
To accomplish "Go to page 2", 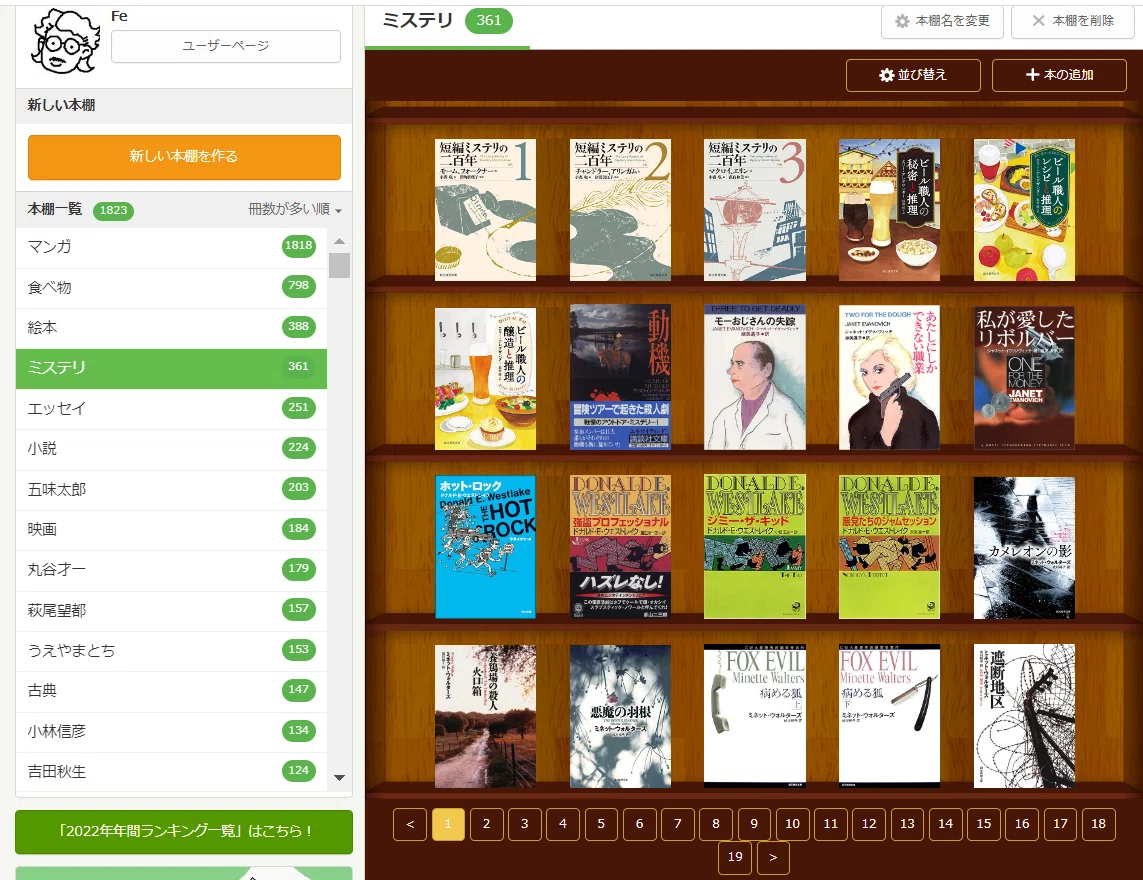I will coord(486,825).
